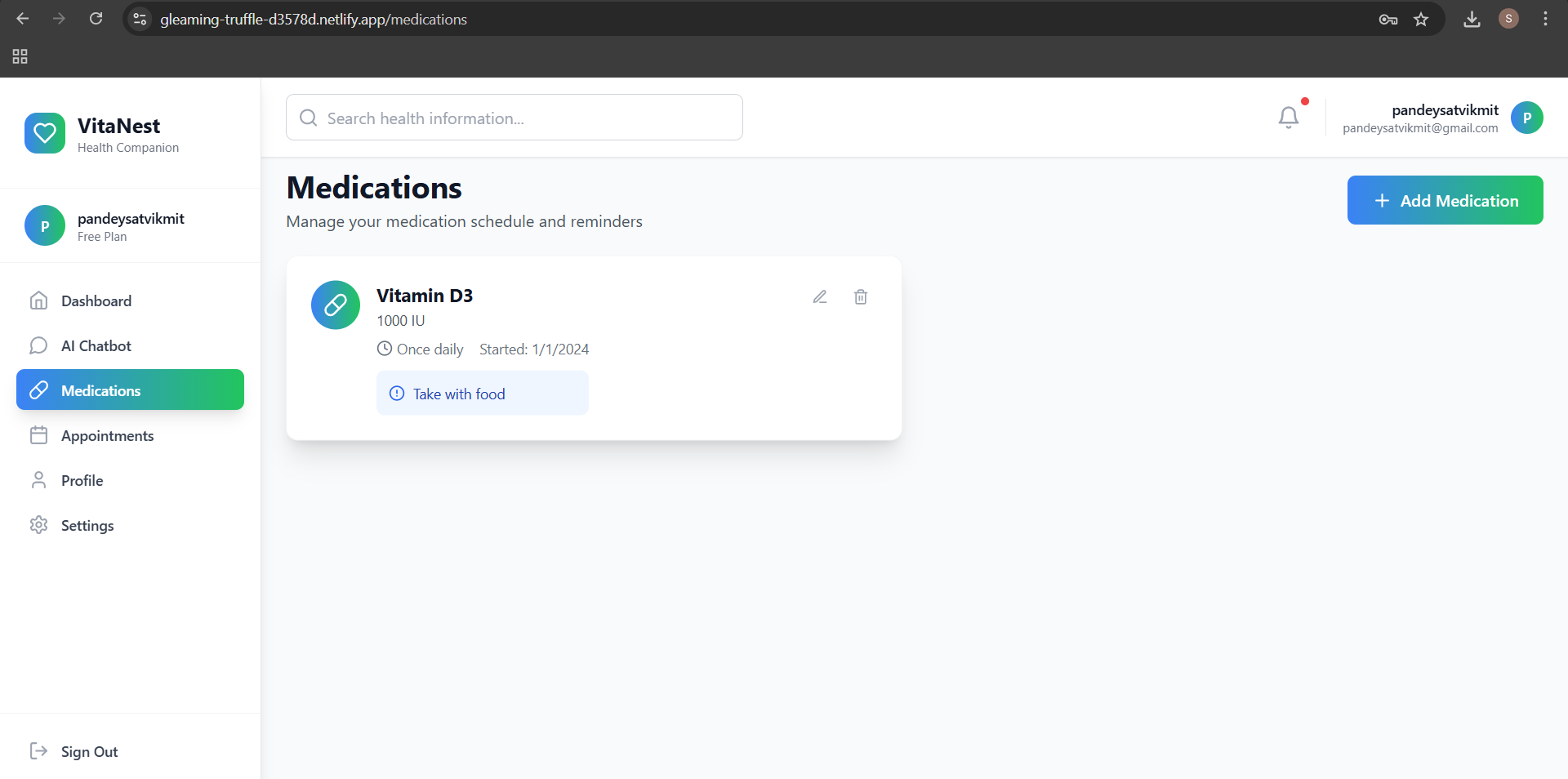Open the Chrome profile S avatar
1568x779 pixels.
coord(1508,19)
